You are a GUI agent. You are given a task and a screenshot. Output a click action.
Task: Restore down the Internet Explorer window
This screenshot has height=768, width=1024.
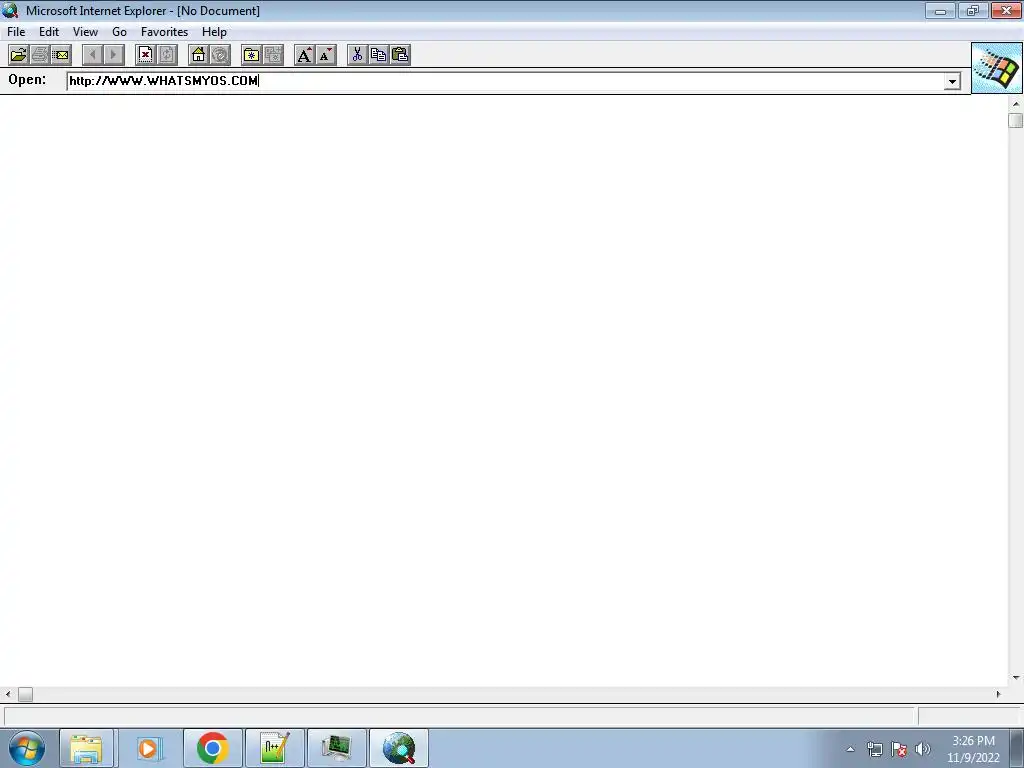point(973,10)
